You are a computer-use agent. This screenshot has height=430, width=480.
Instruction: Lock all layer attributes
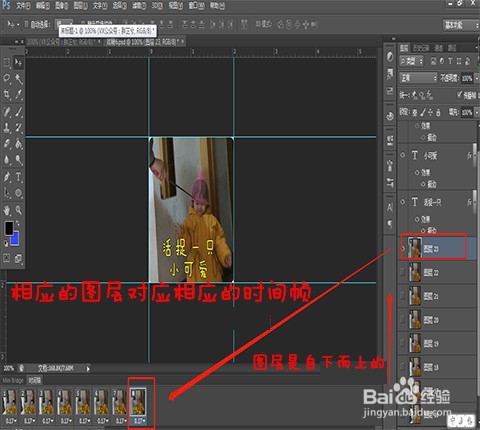click(x=438, y=112)
